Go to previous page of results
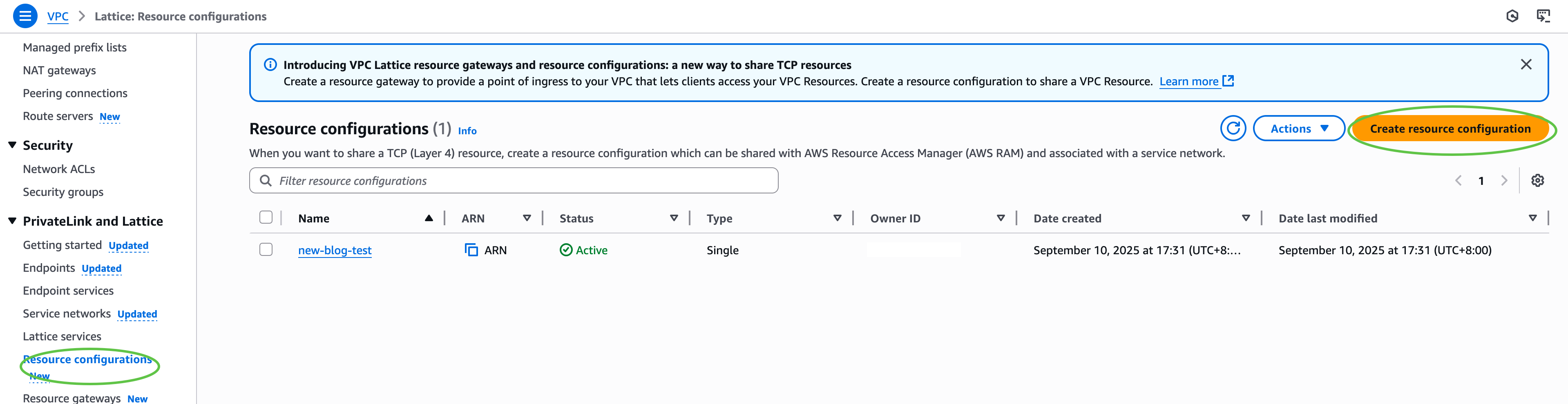Viewport: 1568px width, 404px height. [x=1458, y=181]
